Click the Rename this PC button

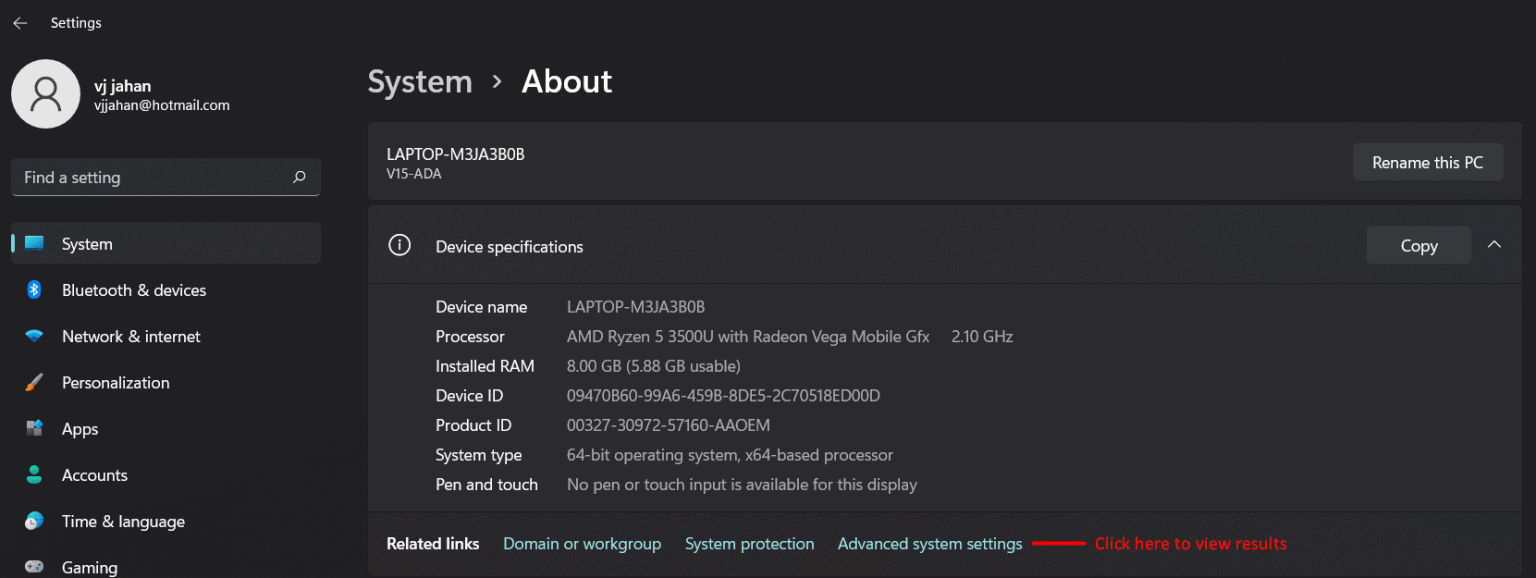click(1428, 162)
